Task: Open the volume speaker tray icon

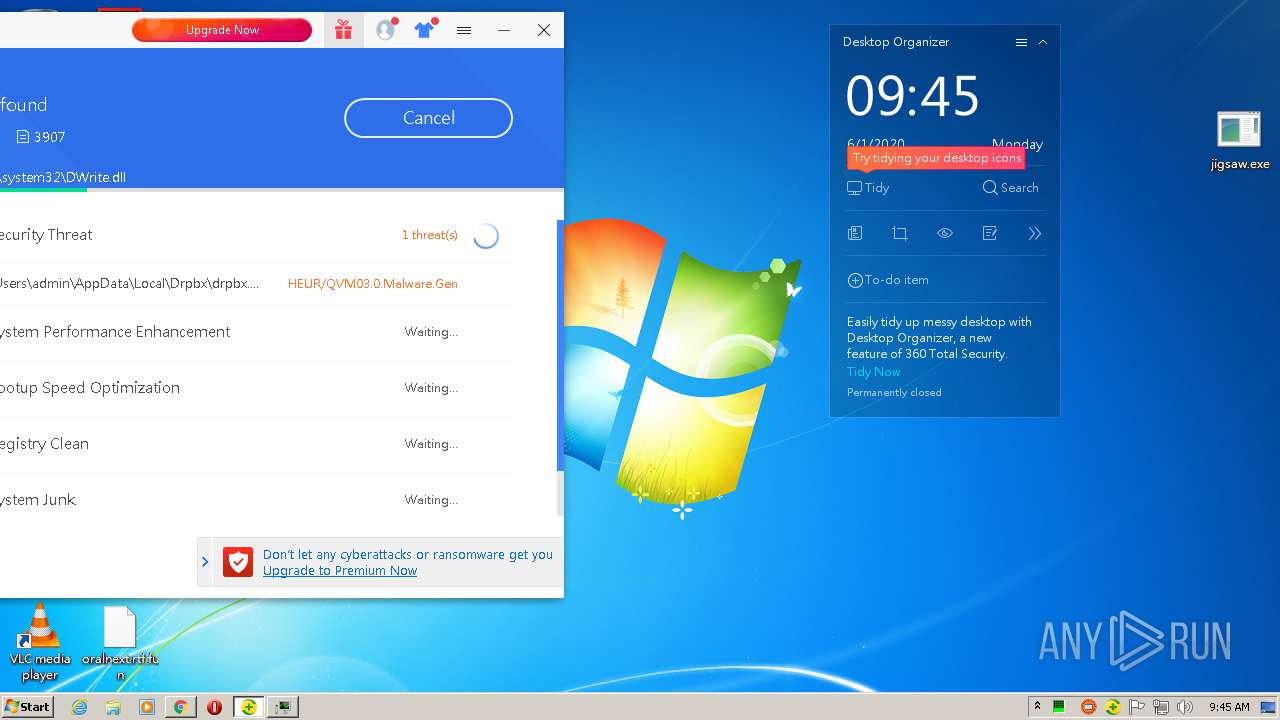Action: (1185, 707)
